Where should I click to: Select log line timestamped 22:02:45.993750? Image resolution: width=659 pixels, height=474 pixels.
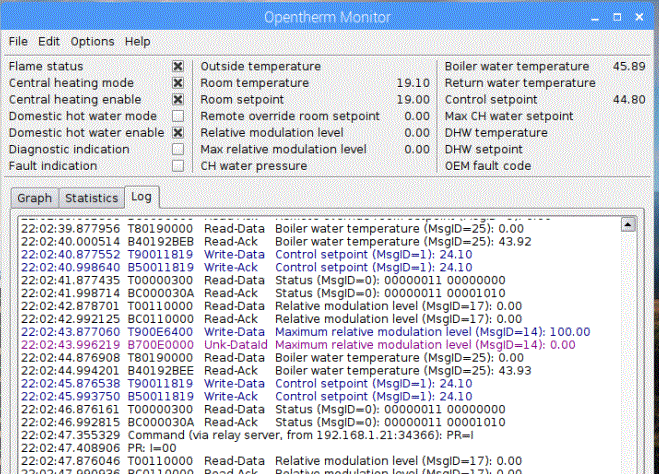[x=247, y=396]
